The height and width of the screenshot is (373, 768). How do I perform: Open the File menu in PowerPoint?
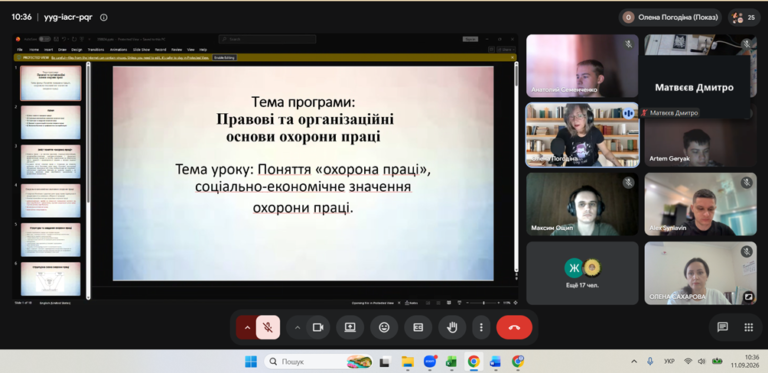(x=20, y=49)
